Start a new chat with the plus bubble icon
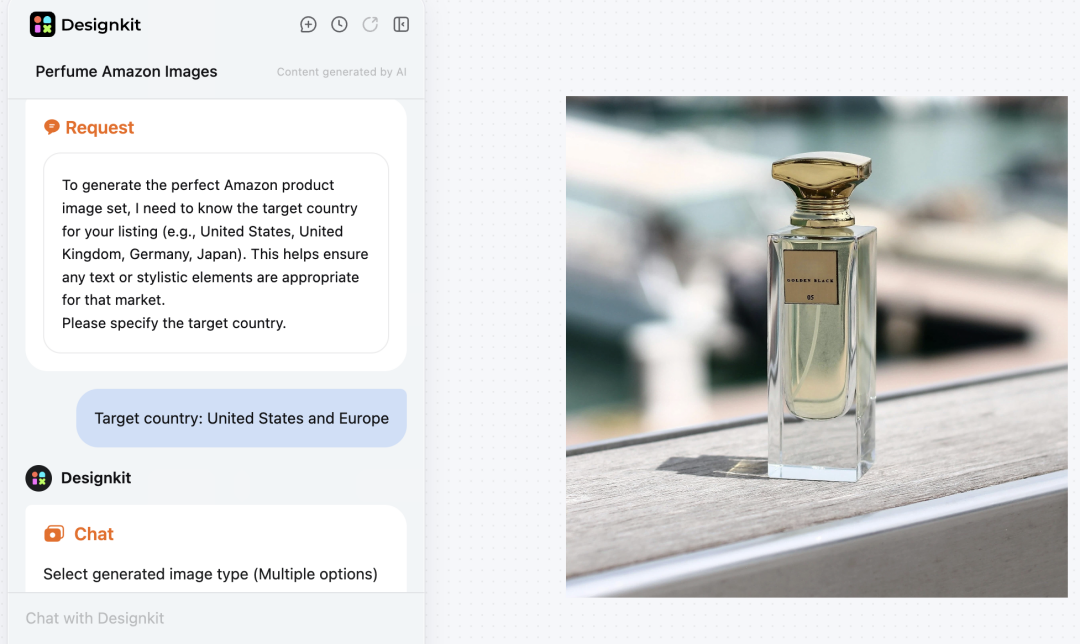 (x=308, y=24)
